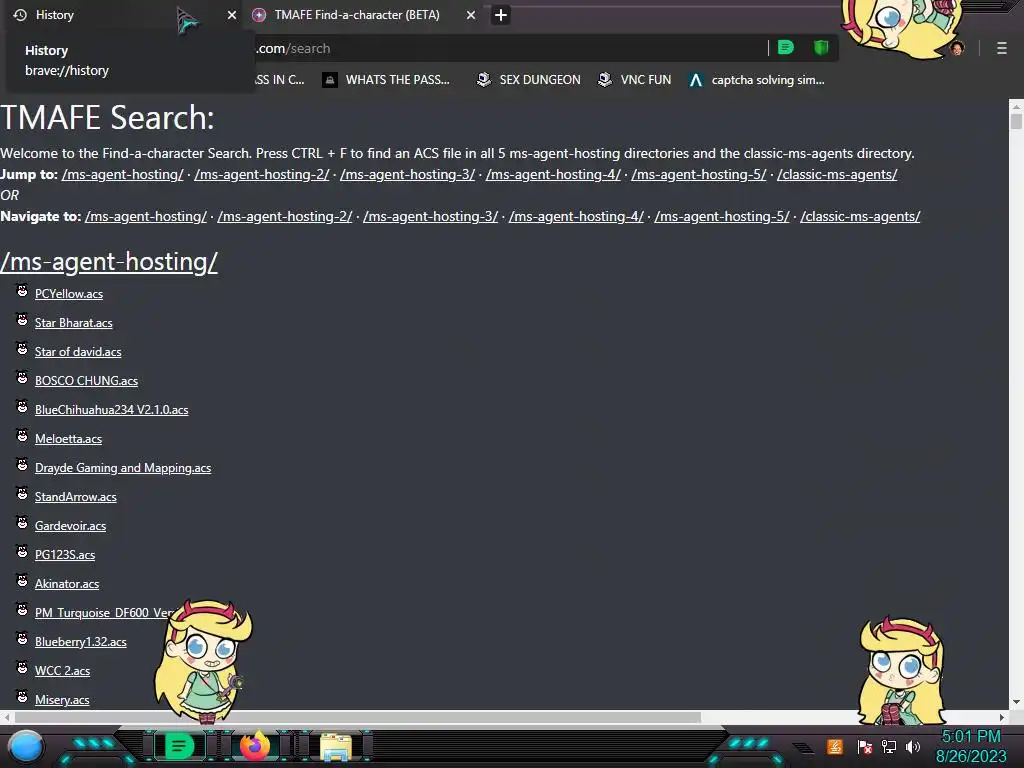
Task: Open Misery.acs file link
Action: tap(62, 700)
